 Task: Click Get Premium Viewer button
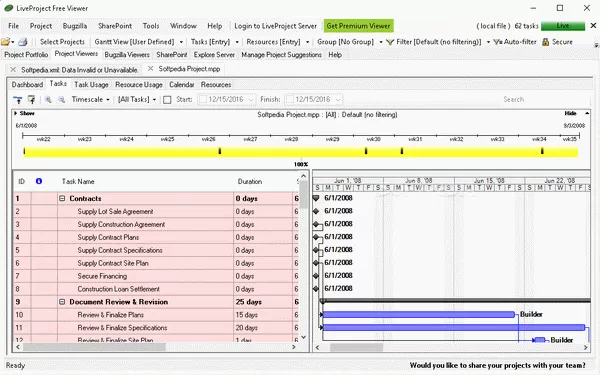click(x=359, y=26)
